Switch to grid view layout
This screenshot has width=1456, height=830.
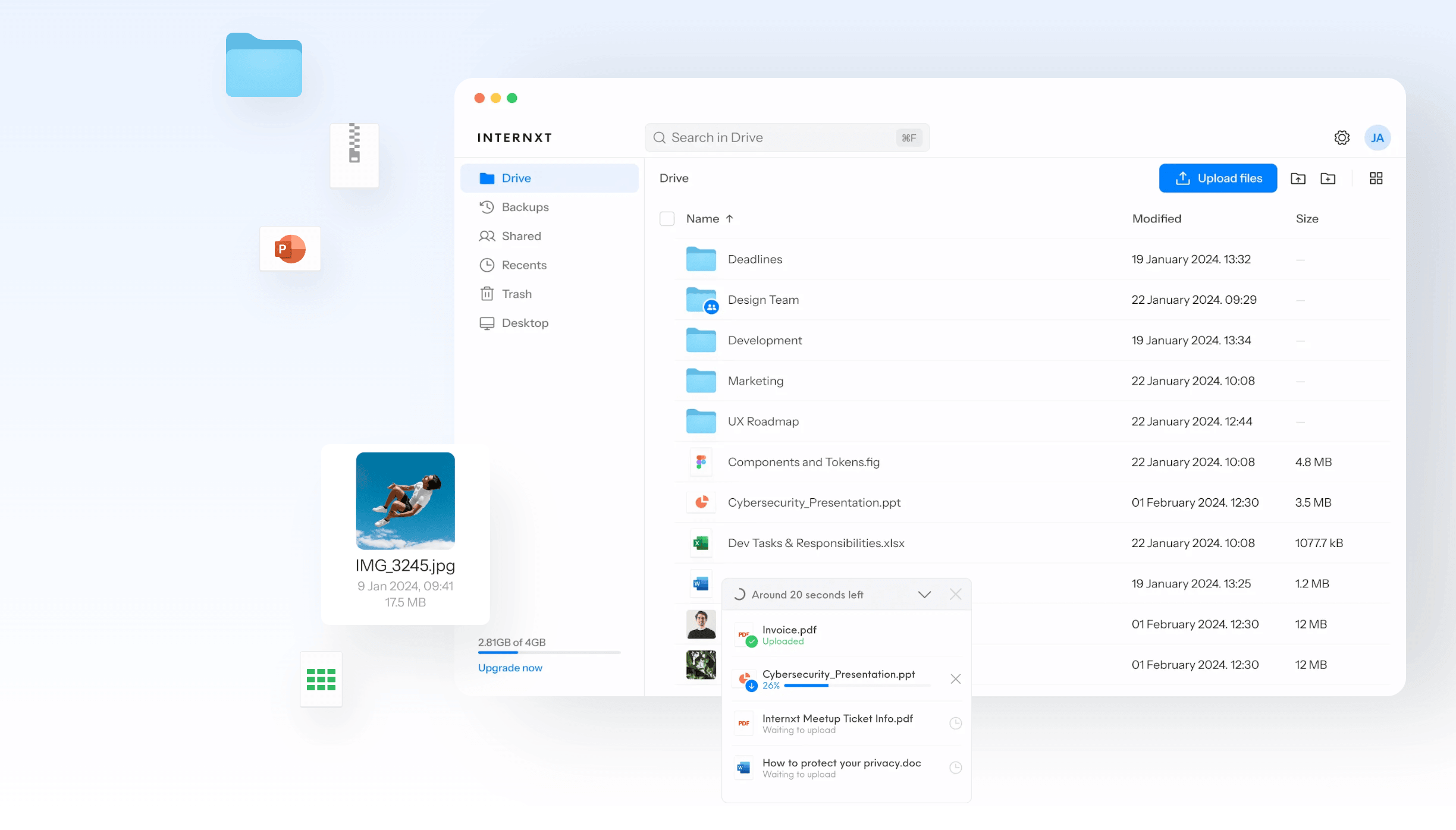[1376, 178]
